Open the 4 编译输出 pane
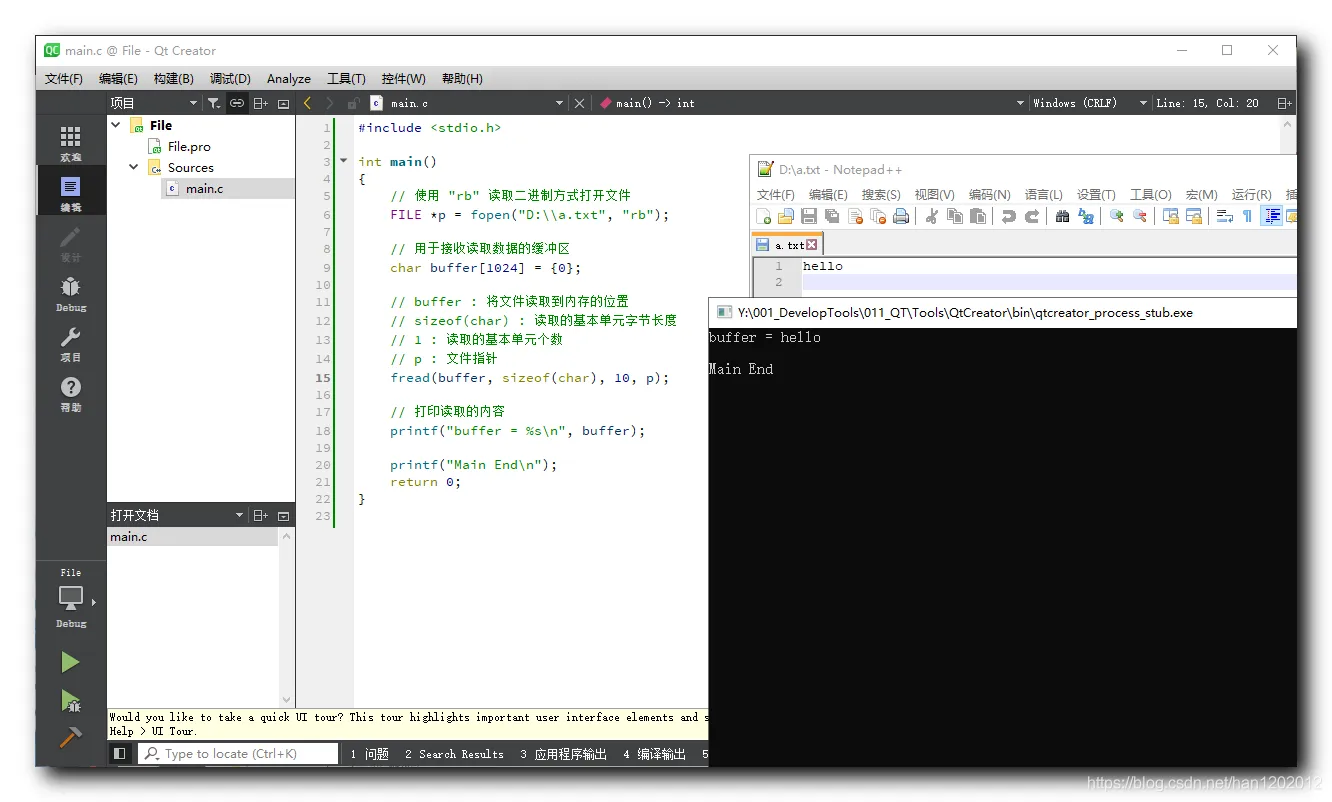Screen dimensions: 1332x802 [654, 754]
